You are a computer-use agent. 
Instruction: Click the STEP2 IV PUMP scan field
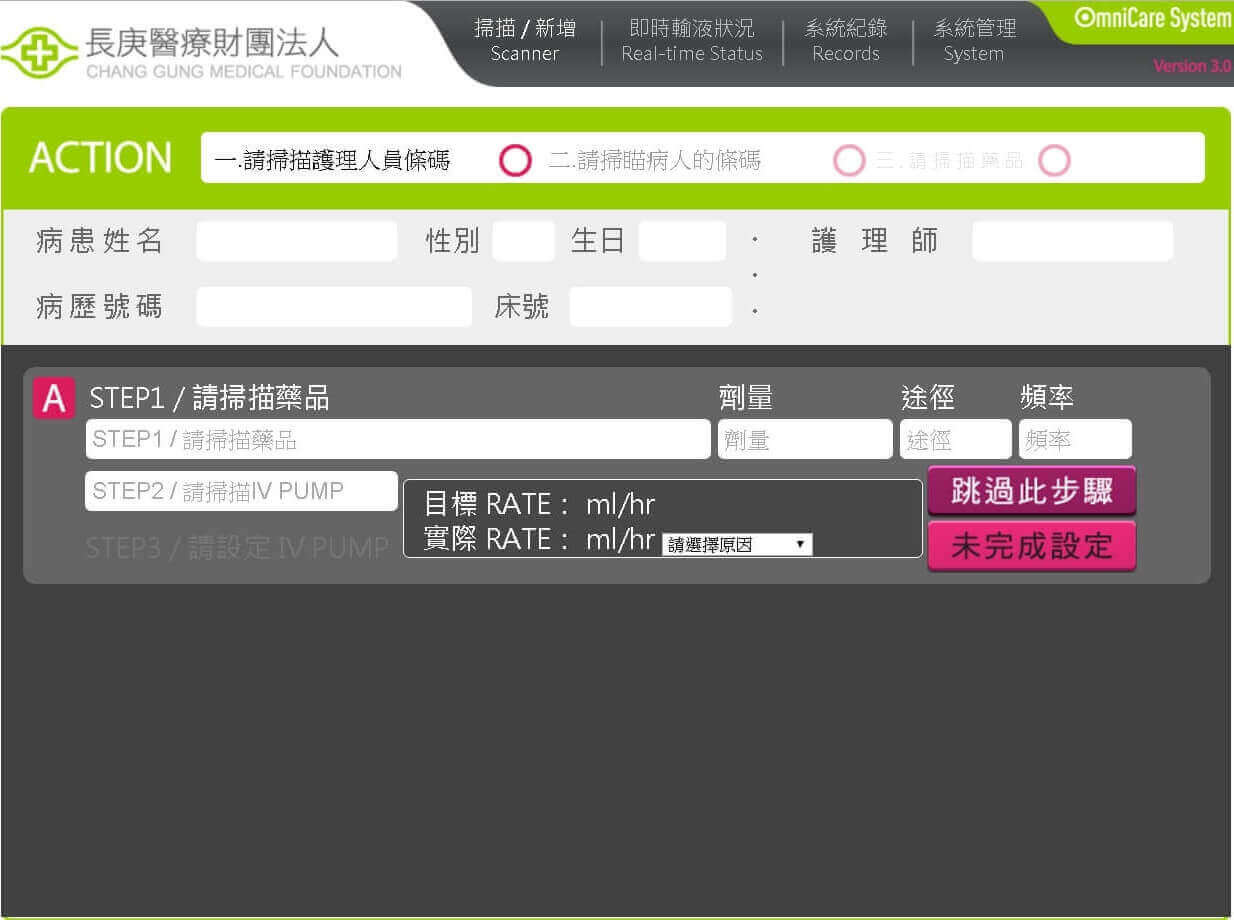241,491
